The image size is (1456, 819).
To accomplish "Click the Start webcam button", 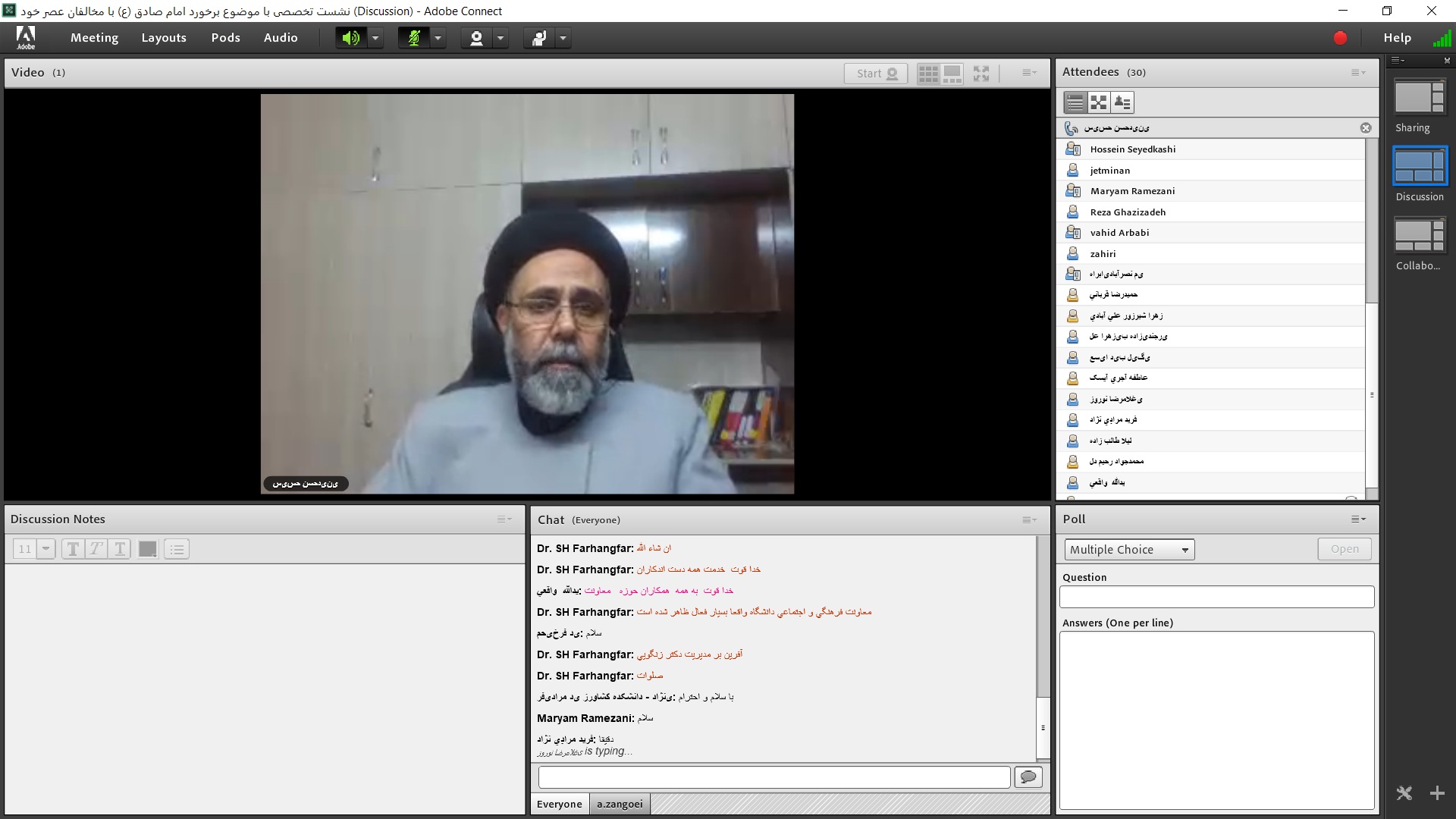I will [876, 74].
